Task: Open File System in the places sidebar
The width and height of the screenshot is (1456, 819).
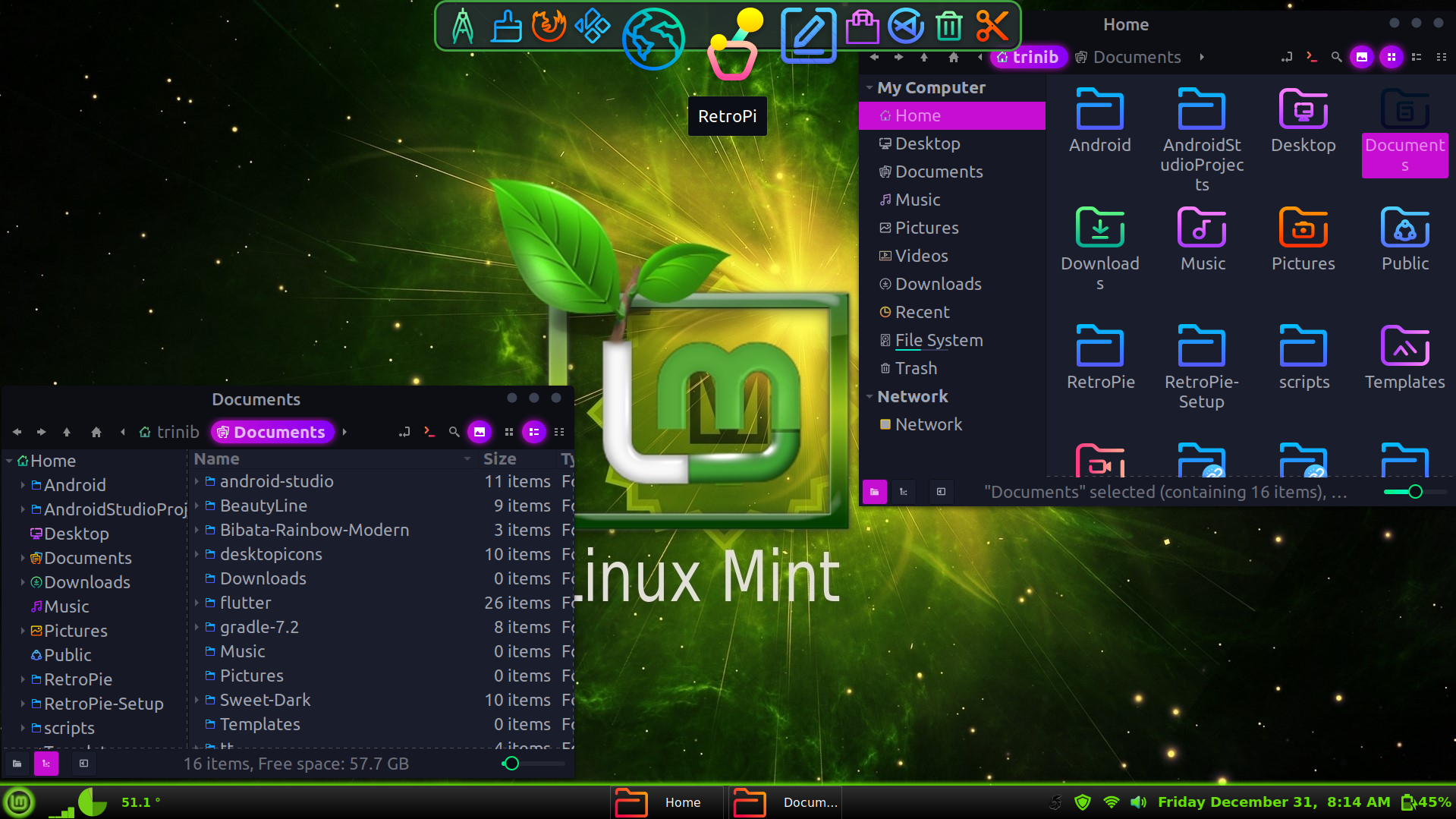Action: click(x=951, y=340)
